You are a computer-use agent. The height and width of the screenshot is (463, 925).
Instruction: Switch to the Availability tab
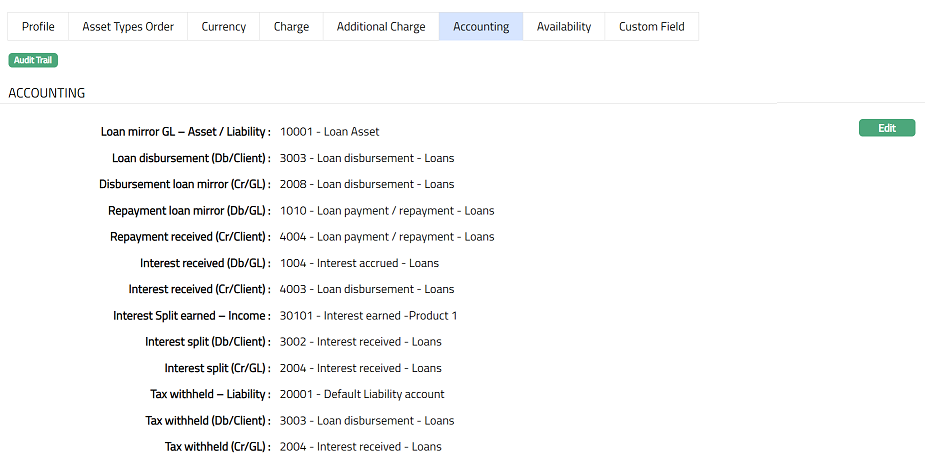563,27
